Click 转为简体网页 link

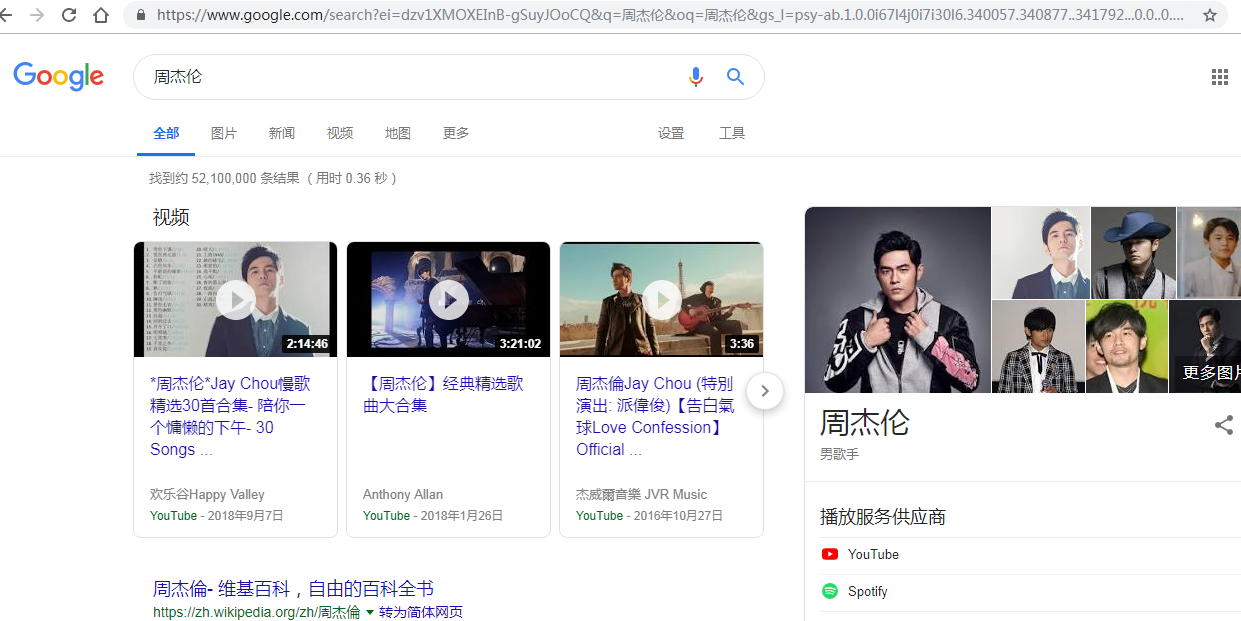[421, 612]
